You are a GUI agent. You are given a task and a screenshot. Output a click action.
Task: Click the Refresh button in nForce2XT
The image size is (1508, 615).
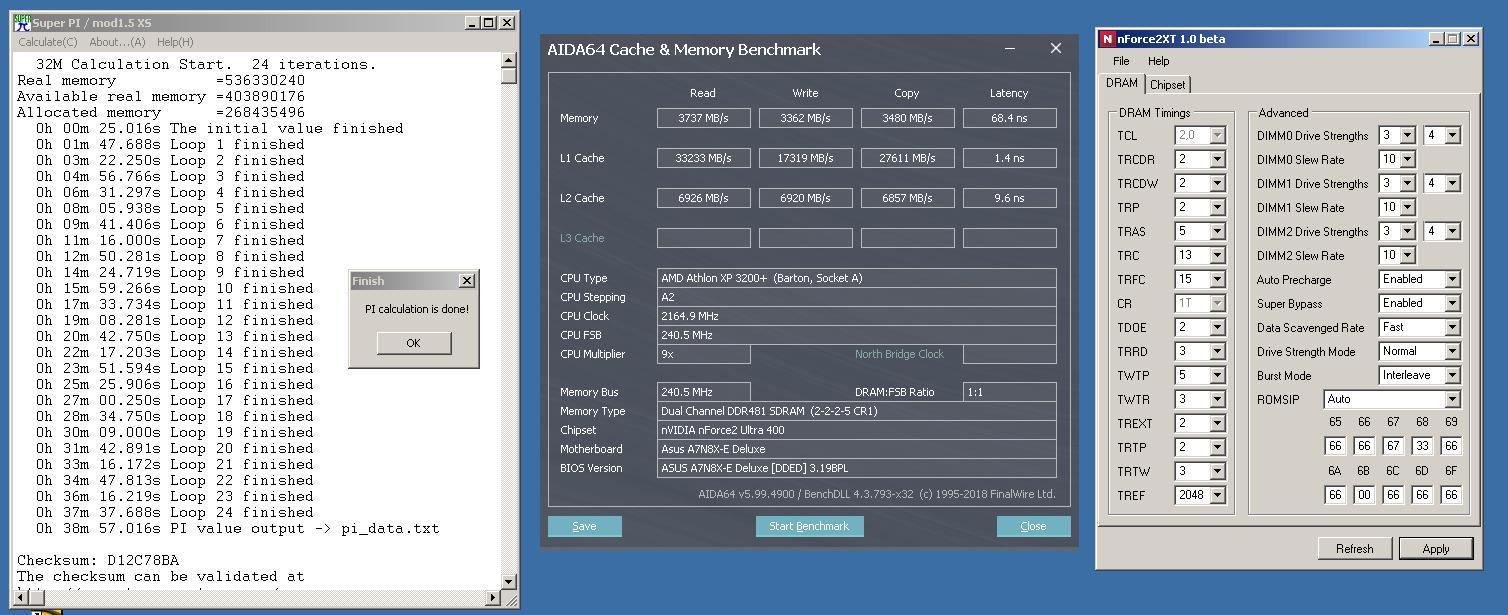tap(1354, 548)
